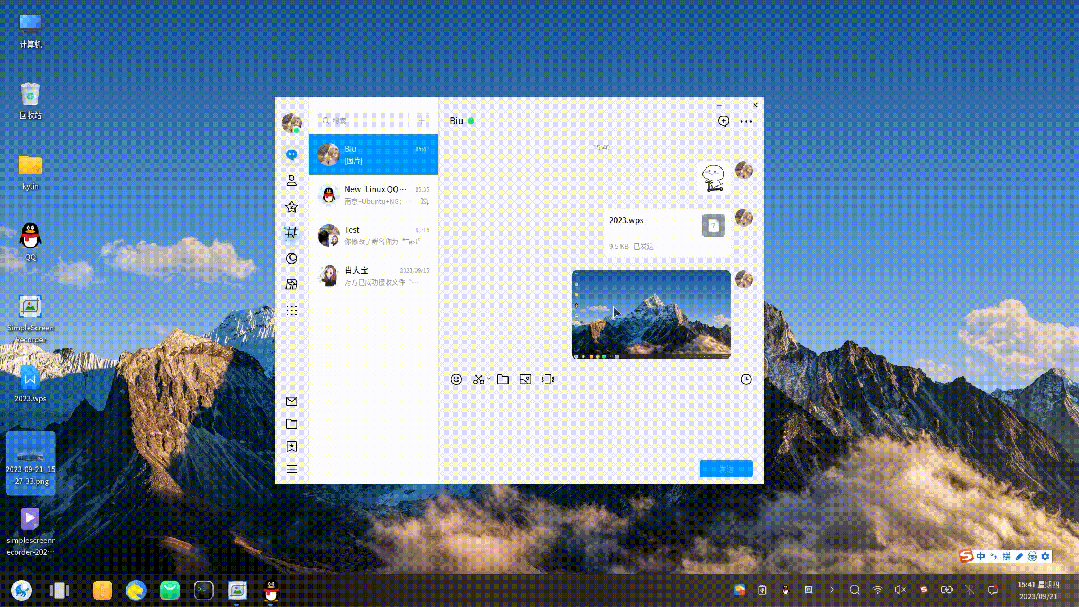Open the mail icon in QQ sidebar
Image resolution: width=1079 pixels, height=607 pixels.
(x=292, y=402)
